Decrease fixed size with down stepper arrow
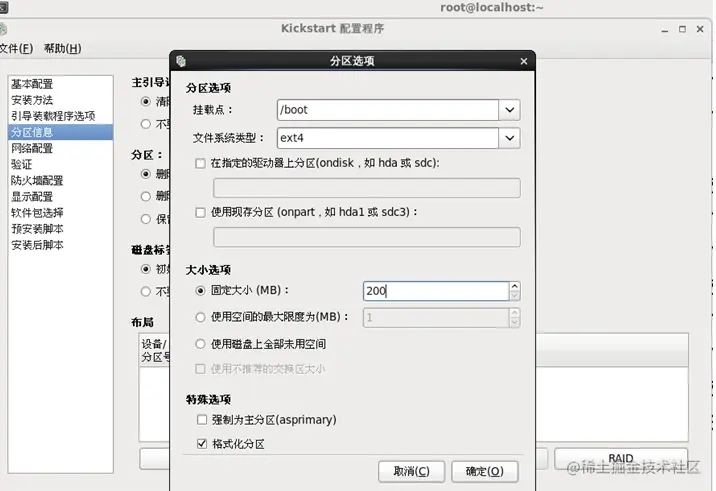The image size is (716, 491). [515, 296]
